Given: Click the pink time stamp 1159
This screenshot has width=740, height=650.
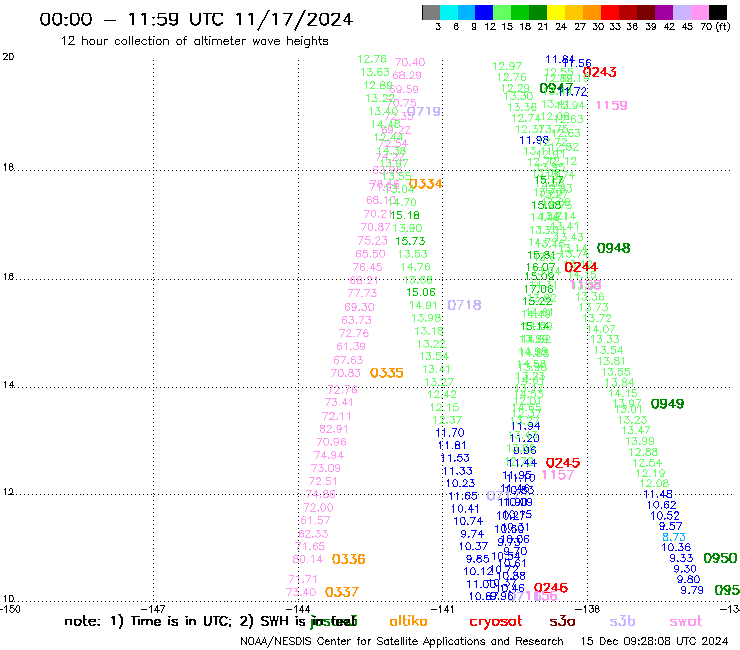Looking at the screenshot, I should (x=612, y=105).
